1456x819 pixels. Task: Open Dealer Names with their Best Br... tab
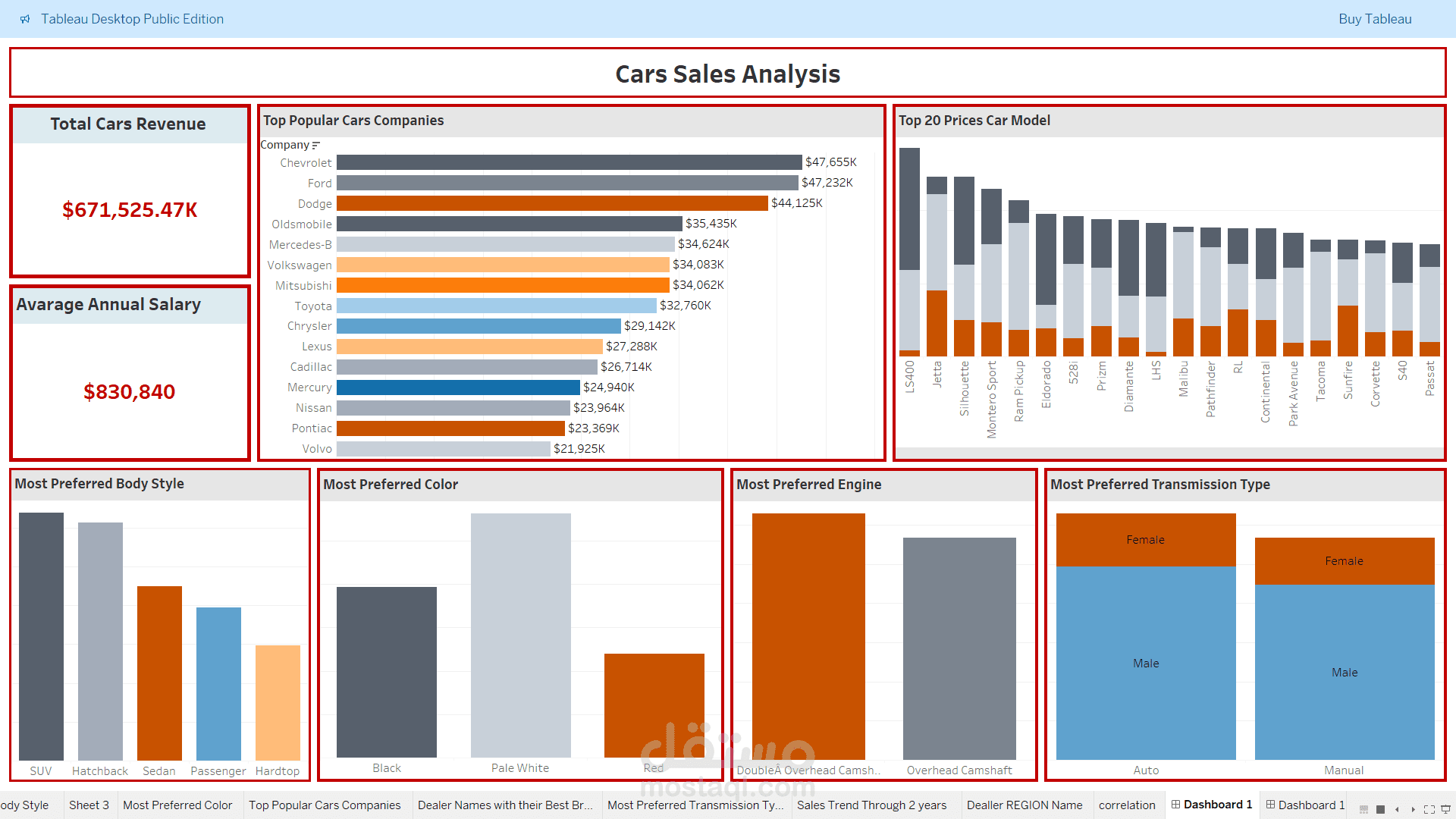point(505,805)
